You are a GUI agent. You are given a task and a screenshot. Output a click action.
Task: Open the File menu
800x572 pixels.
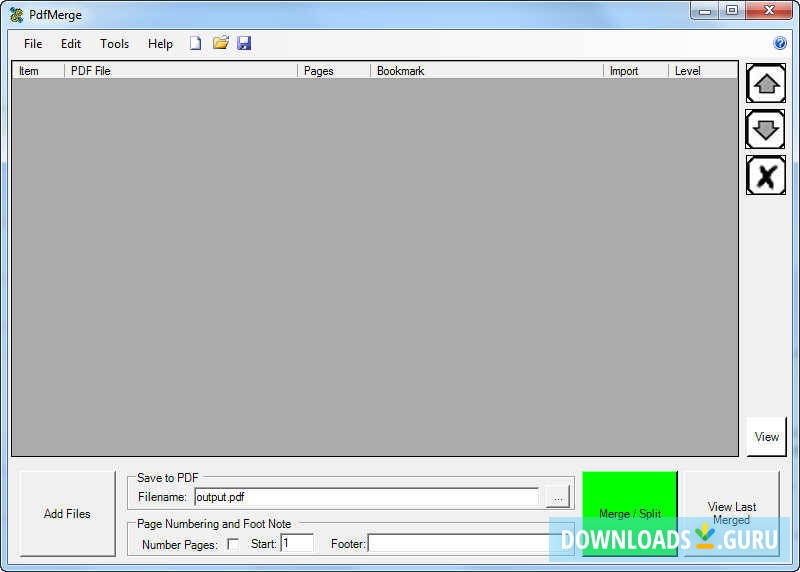(33, 44)
